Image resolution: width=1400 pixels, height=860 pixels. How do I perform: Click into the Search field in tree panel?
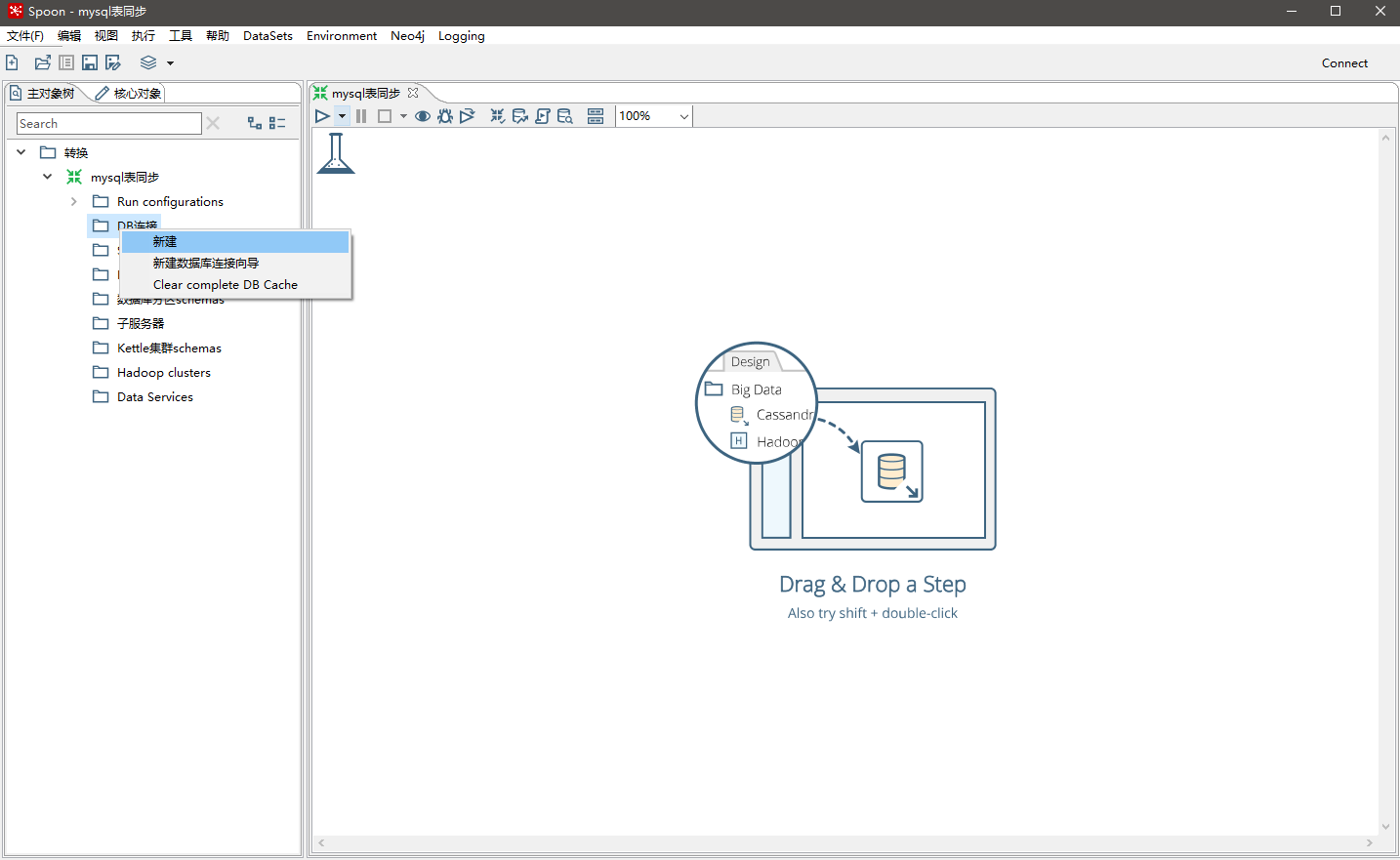pos(109,124)
